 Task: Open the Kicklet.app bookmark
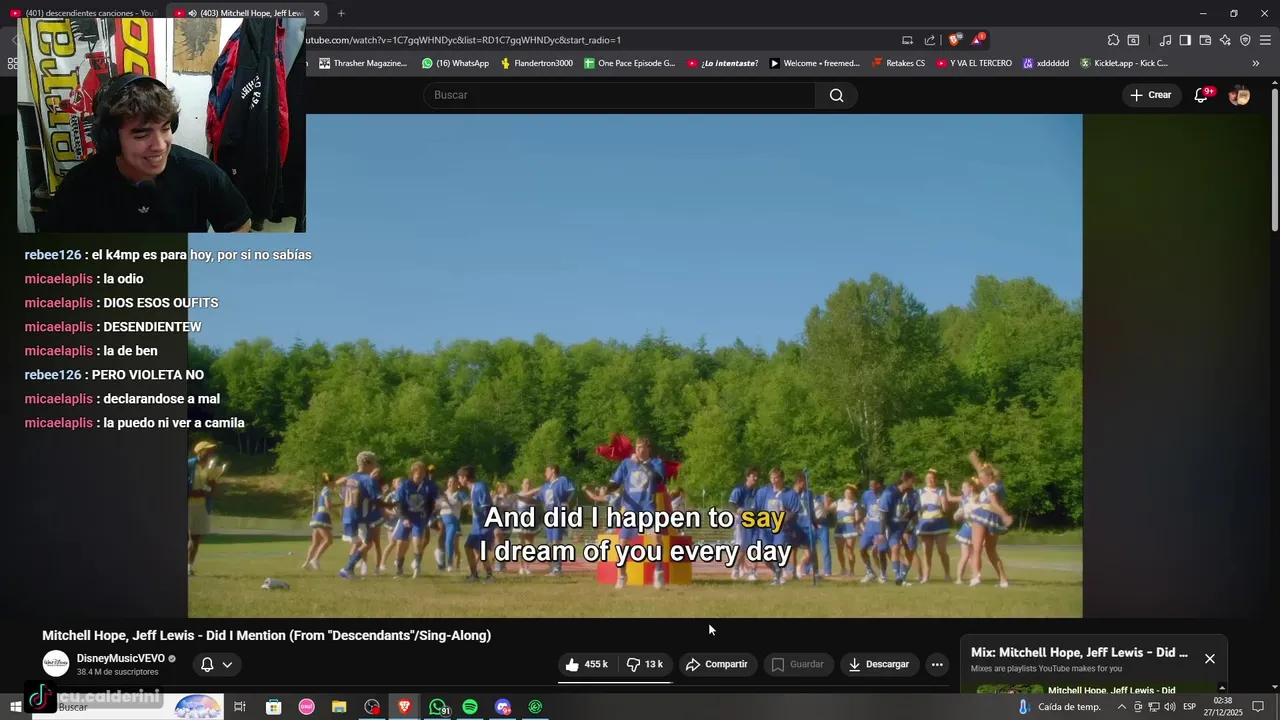(x=1124, y=63)
